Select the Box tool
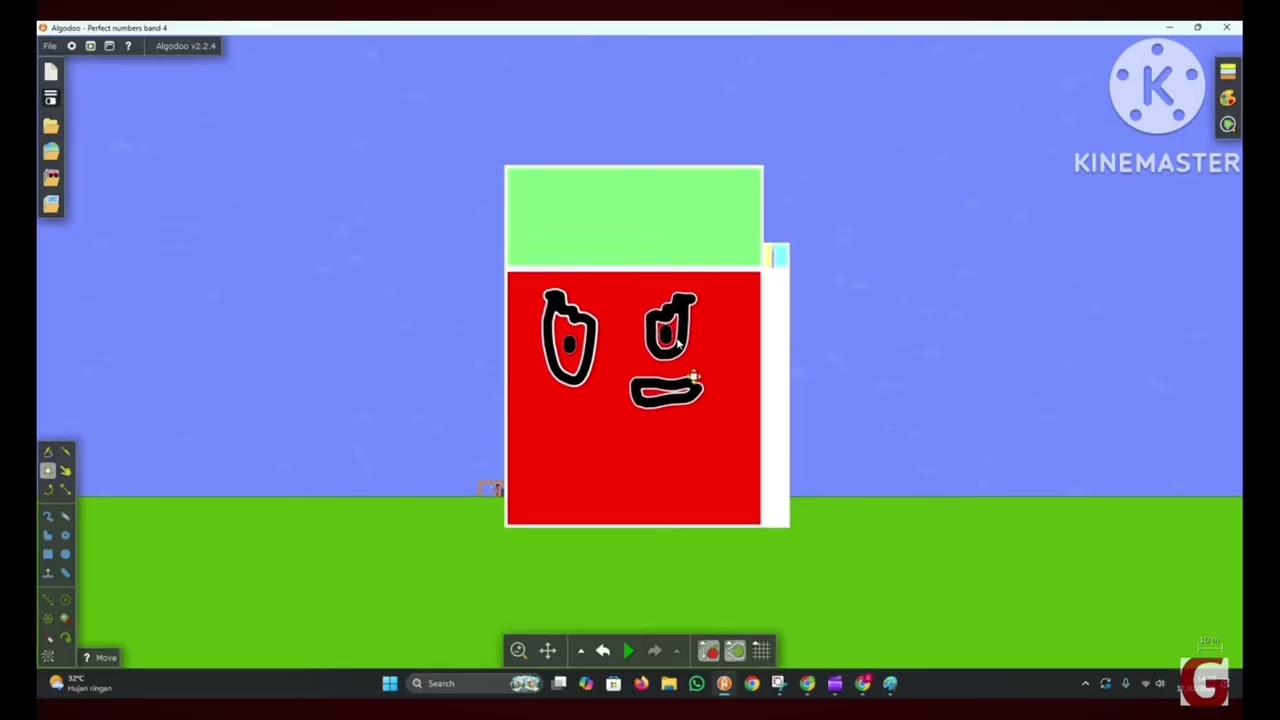Screen dimensions: 1280x720 coord(47,554)
